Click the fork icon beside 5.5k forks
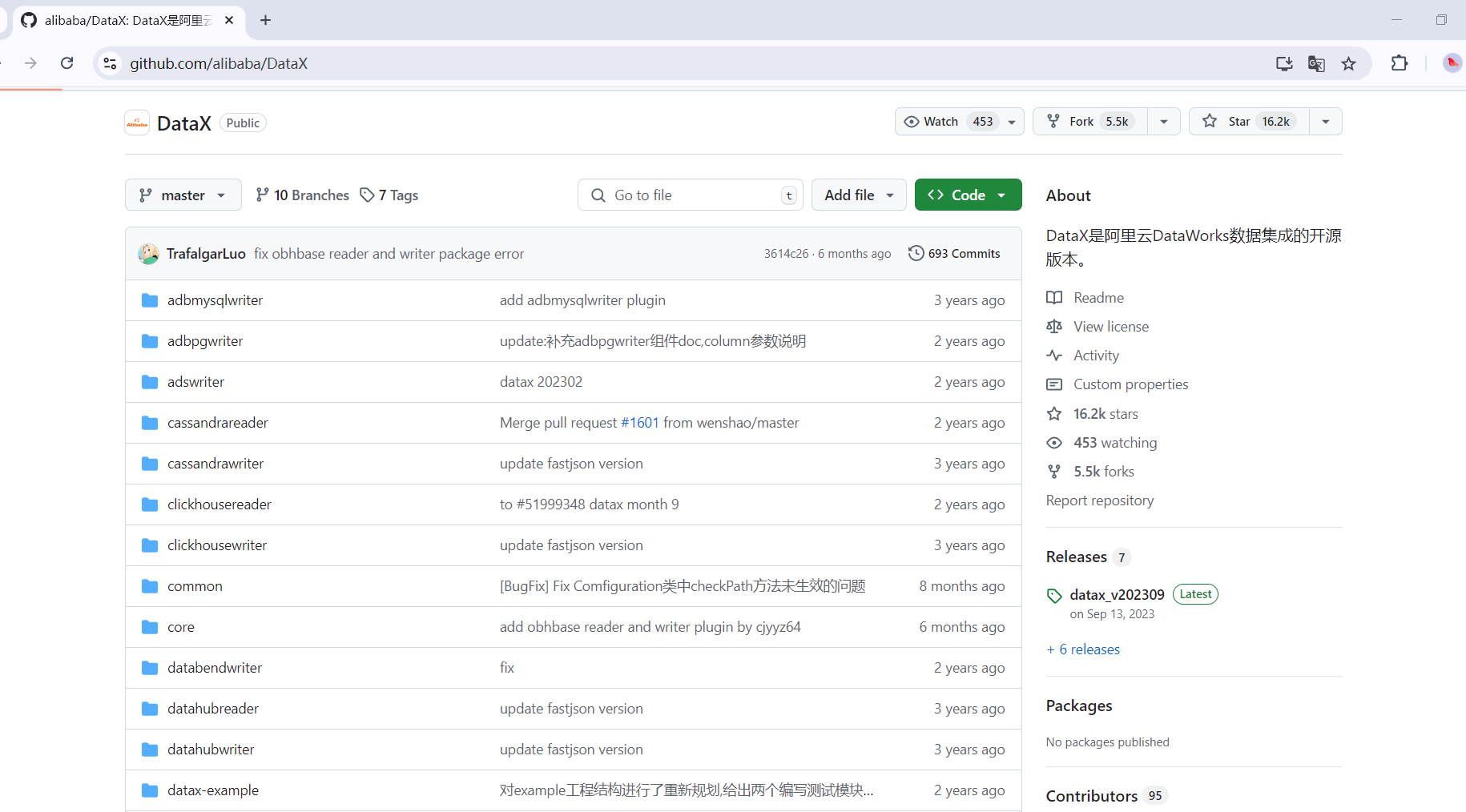Image resolution: width=1466 pixels, height=812 pixels. [x=1054, y=472]
